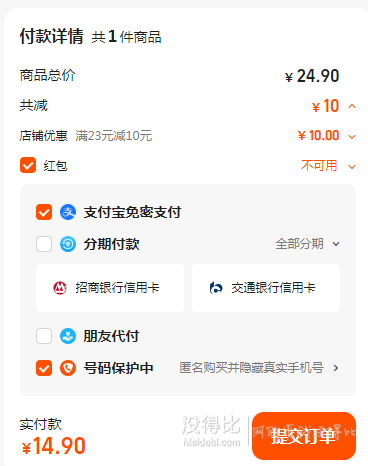Screen dimensions: 368x466
Task: Uncheck the 红包 red packet checkbox
Action: coord(28,165)
